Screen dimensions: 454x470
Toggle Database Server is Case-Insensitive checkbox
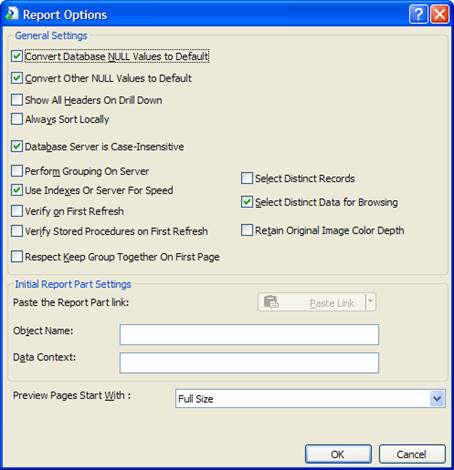[17, 146]
